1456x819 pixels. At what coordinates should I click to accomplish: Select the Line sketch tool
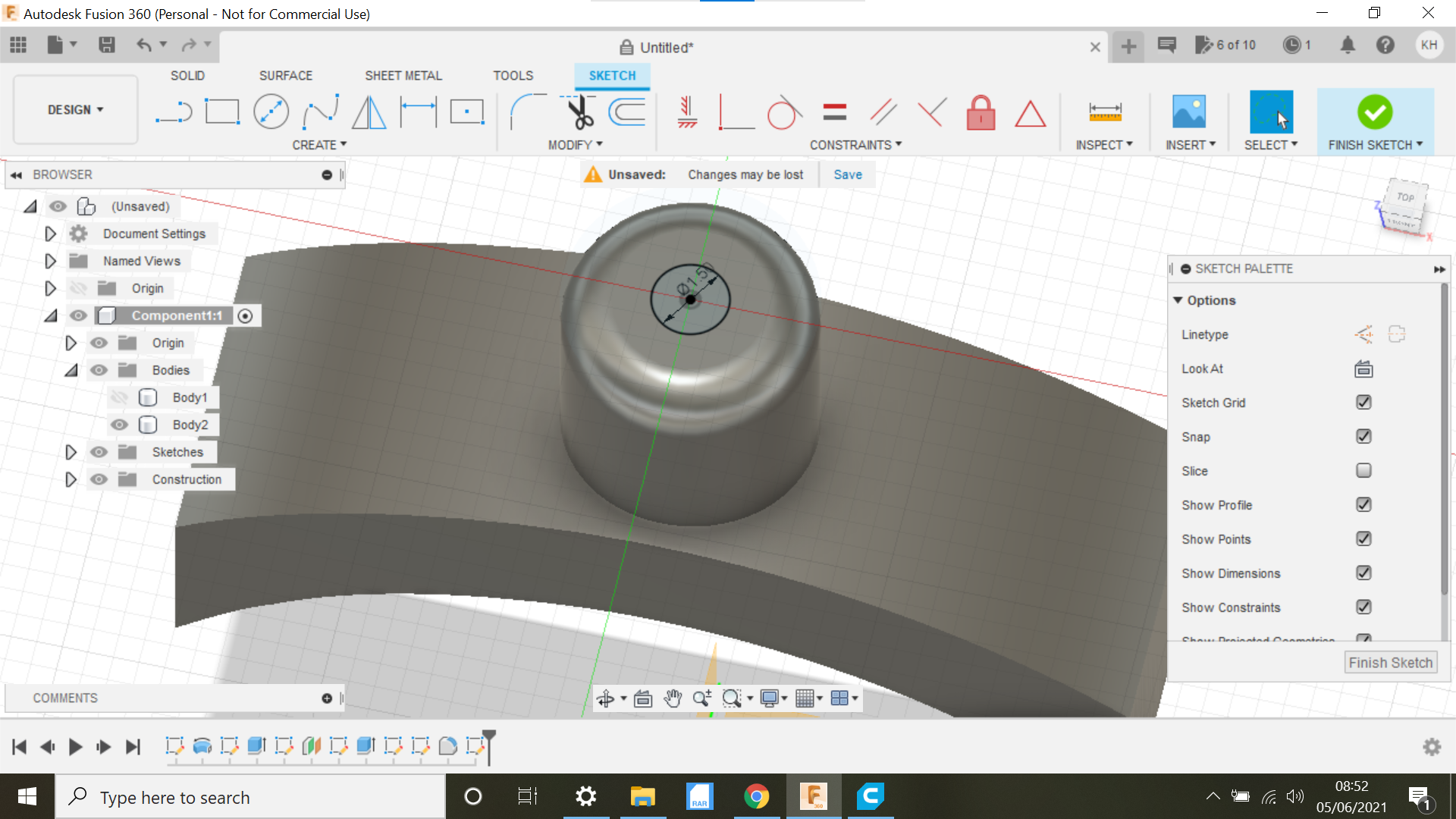pos(173,111)
